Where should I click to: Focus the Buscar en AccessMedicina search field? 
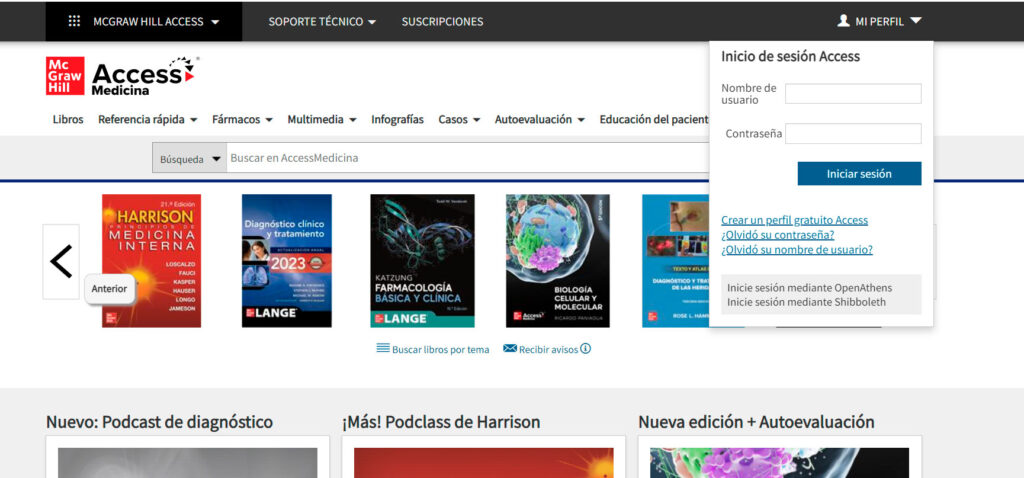point(468,158)
